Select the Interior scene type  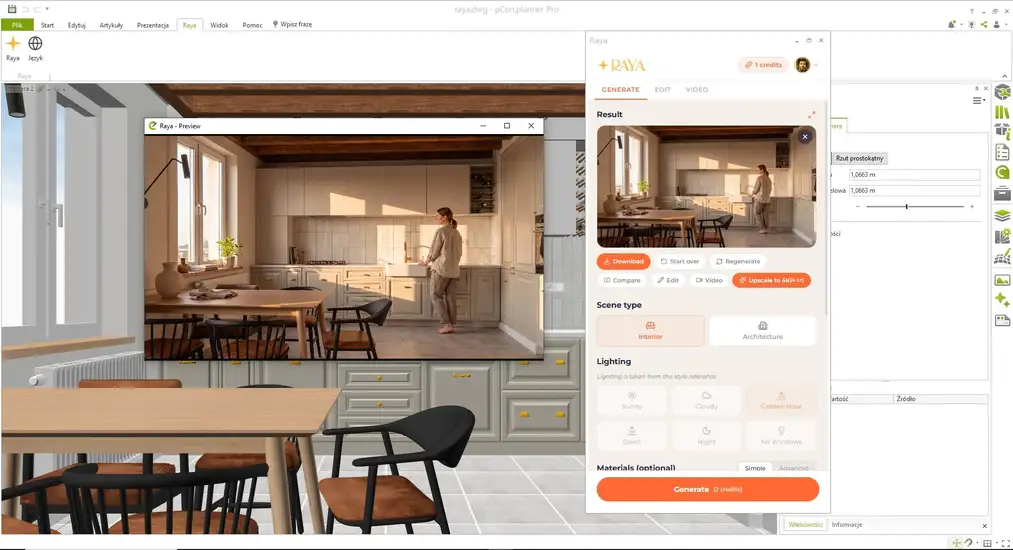coord(651,330)
